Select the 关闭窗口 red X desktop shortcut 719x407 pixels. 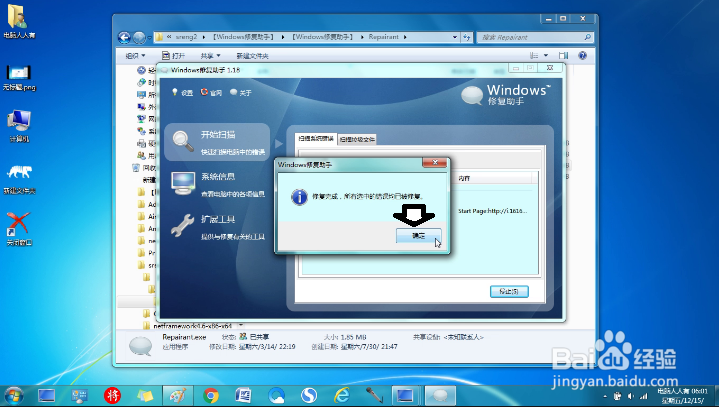coord(19,229)
